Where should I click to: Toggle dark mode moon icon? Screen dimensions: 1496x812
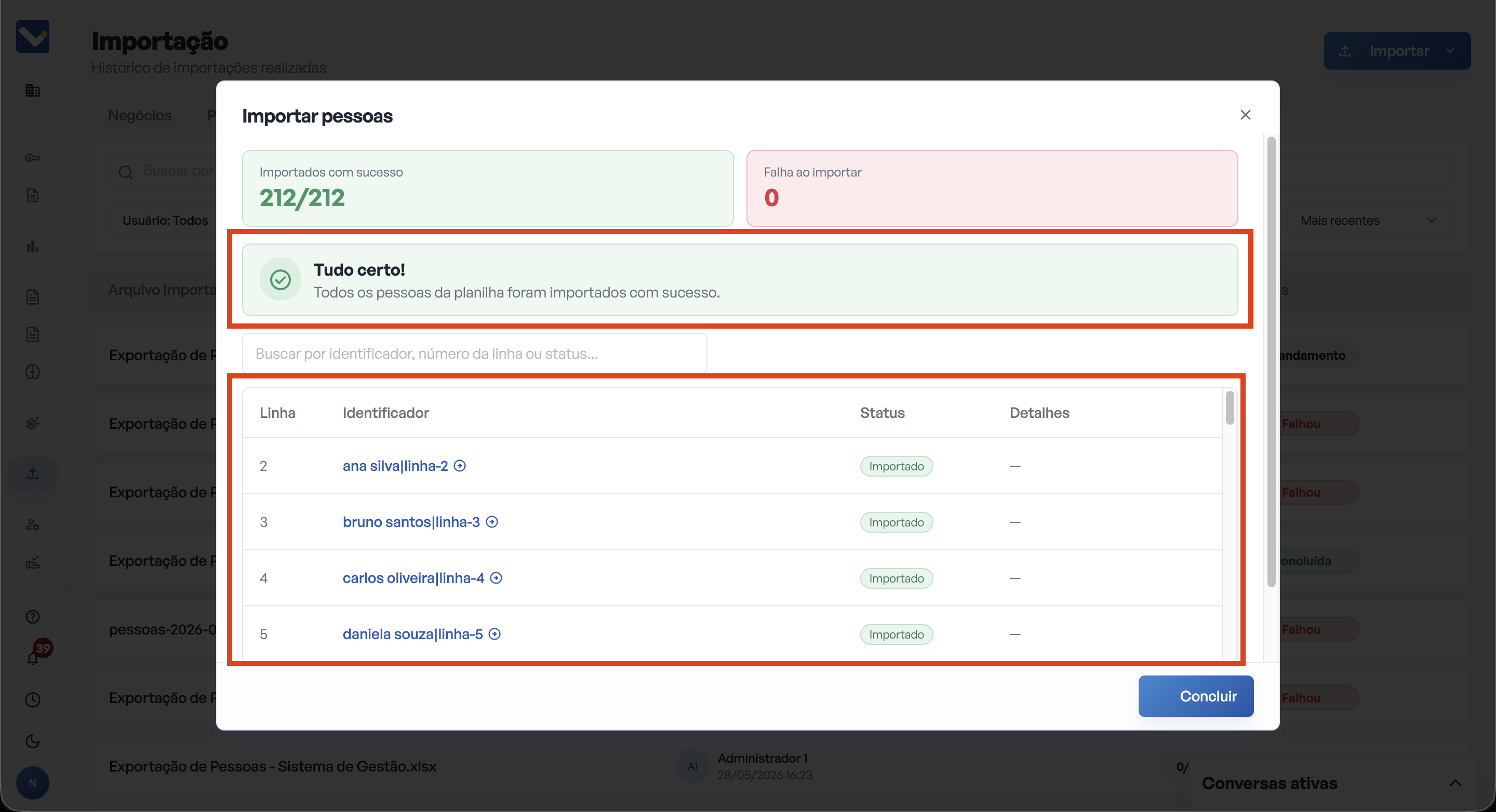click(33, 742)
